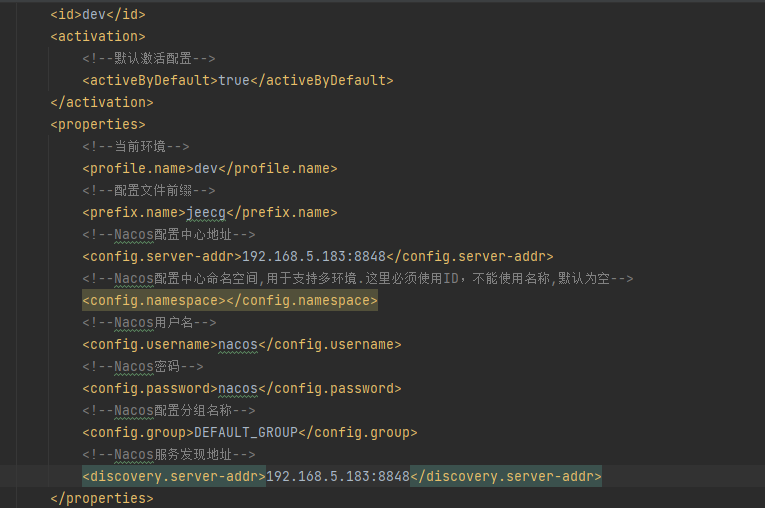Click the closing activation tag
The width and height of the screenshot is (765, 508).
coord(101,102)
